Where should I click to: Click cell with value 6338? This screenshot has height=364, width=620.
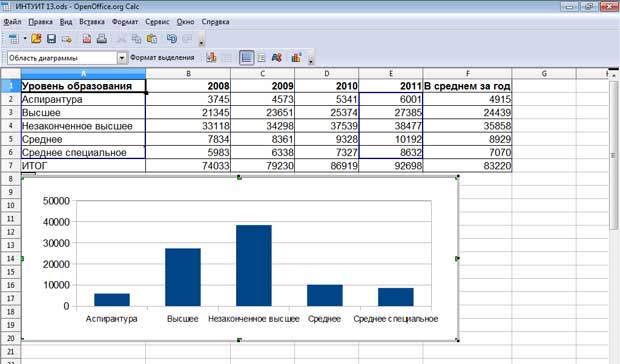pyautogui.click(x=263, y=153)
